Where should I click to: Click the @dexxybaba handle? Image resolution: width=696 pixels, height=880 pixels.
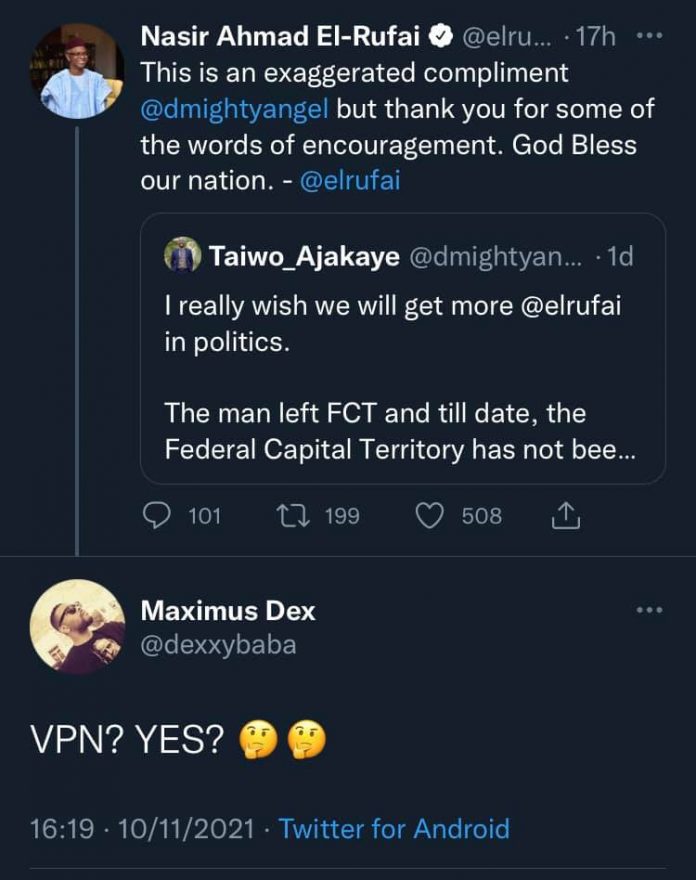(218, 645)
